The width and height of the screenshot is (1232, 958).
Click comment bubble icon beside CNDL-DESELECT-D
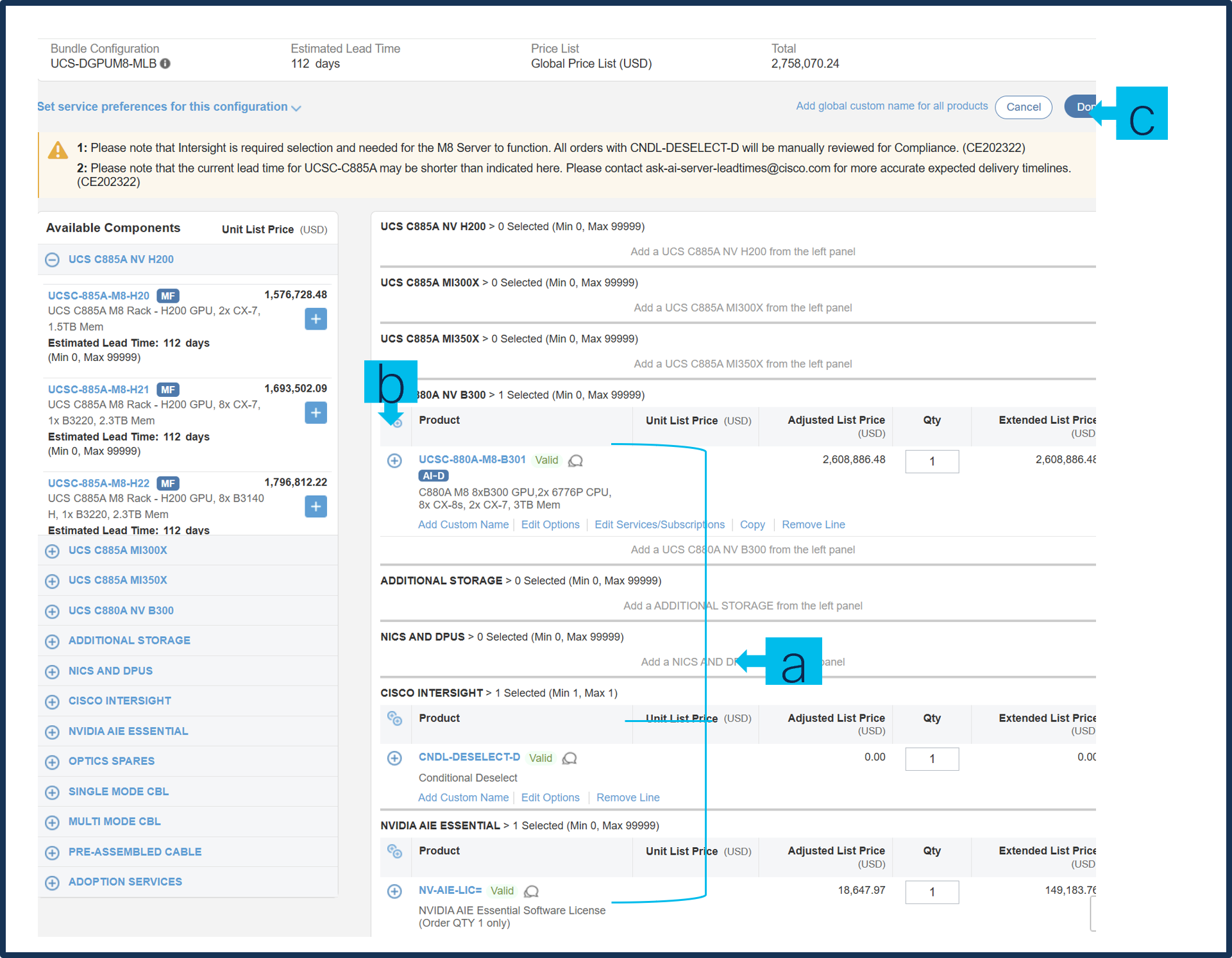coord(570,758)
